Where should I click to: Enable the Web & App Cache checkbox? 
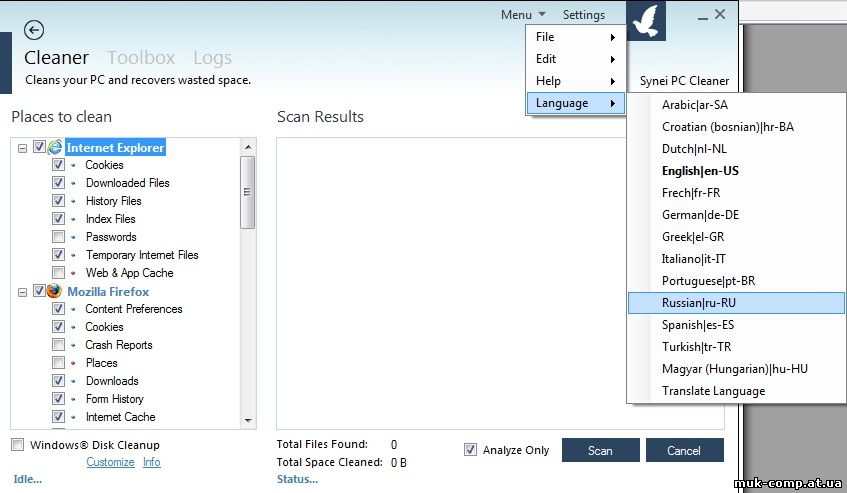(58, 272)
